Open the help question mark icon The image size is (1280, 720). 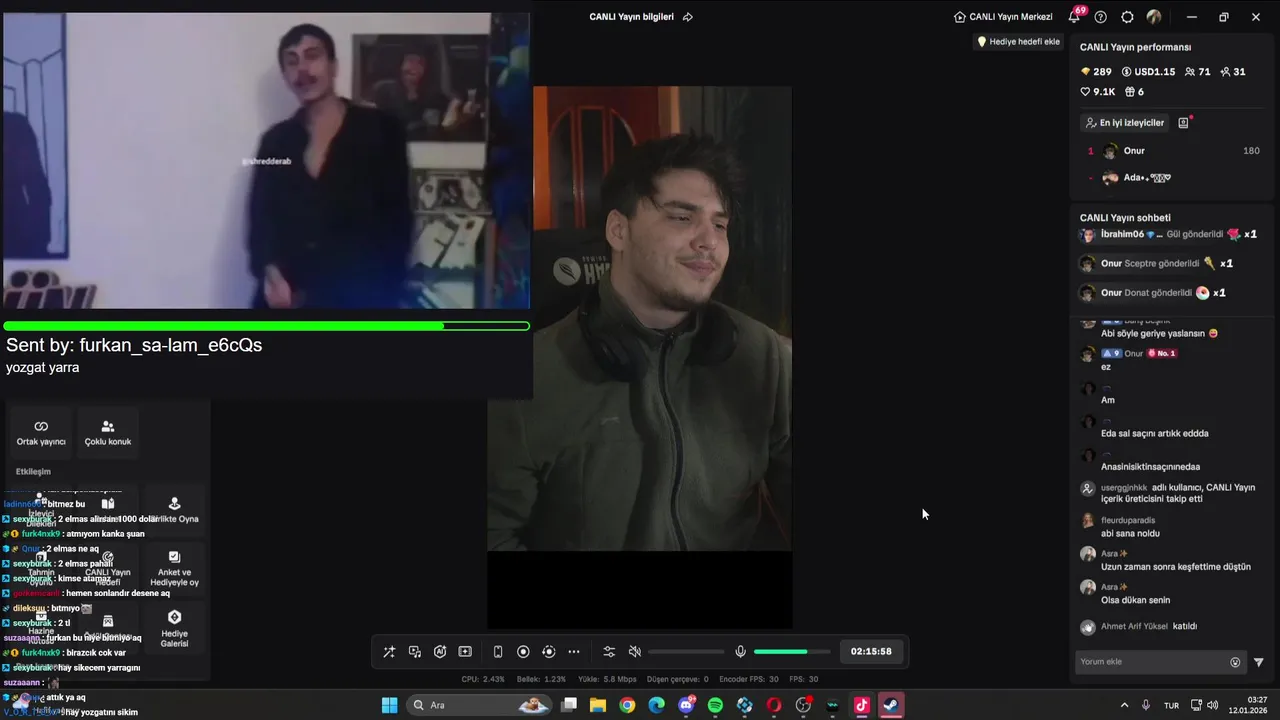[1101, 17]
